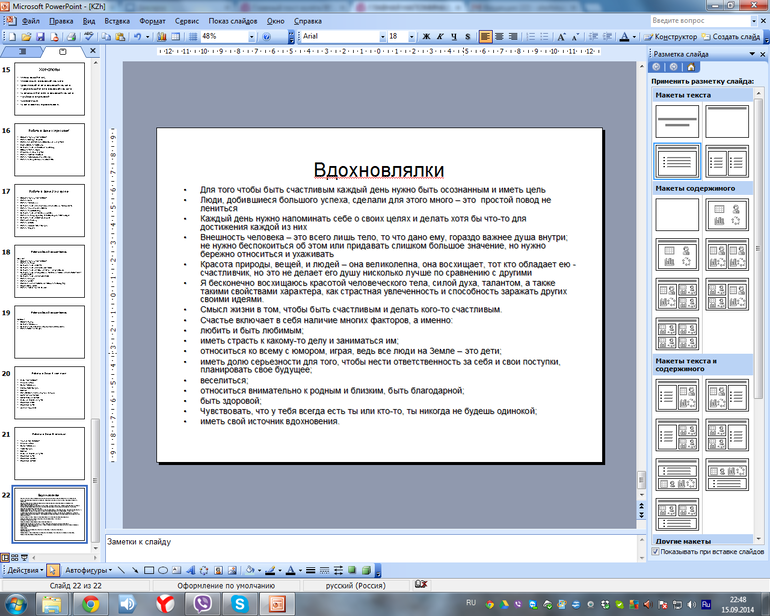Choose the Title Only text layout

(727, 121)
